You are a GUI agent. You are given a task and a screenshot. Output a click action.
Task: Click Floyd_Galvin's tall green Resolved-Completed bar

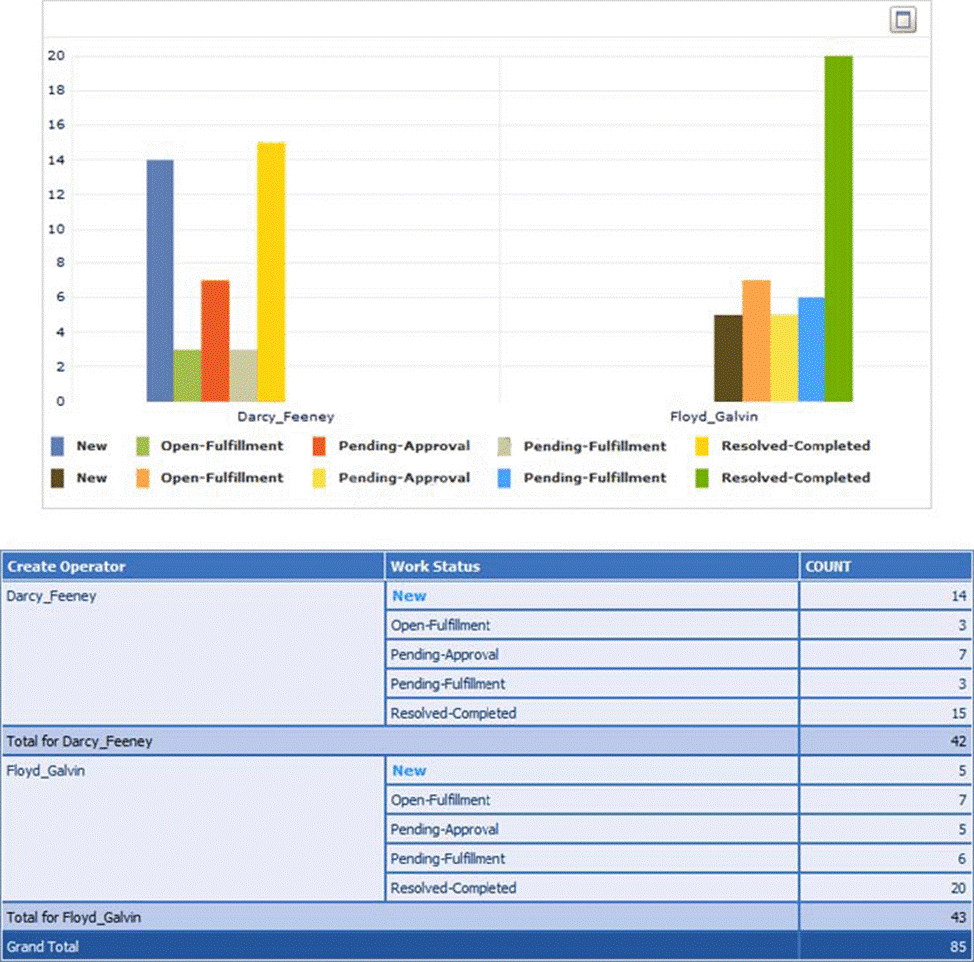click(838, 228)
